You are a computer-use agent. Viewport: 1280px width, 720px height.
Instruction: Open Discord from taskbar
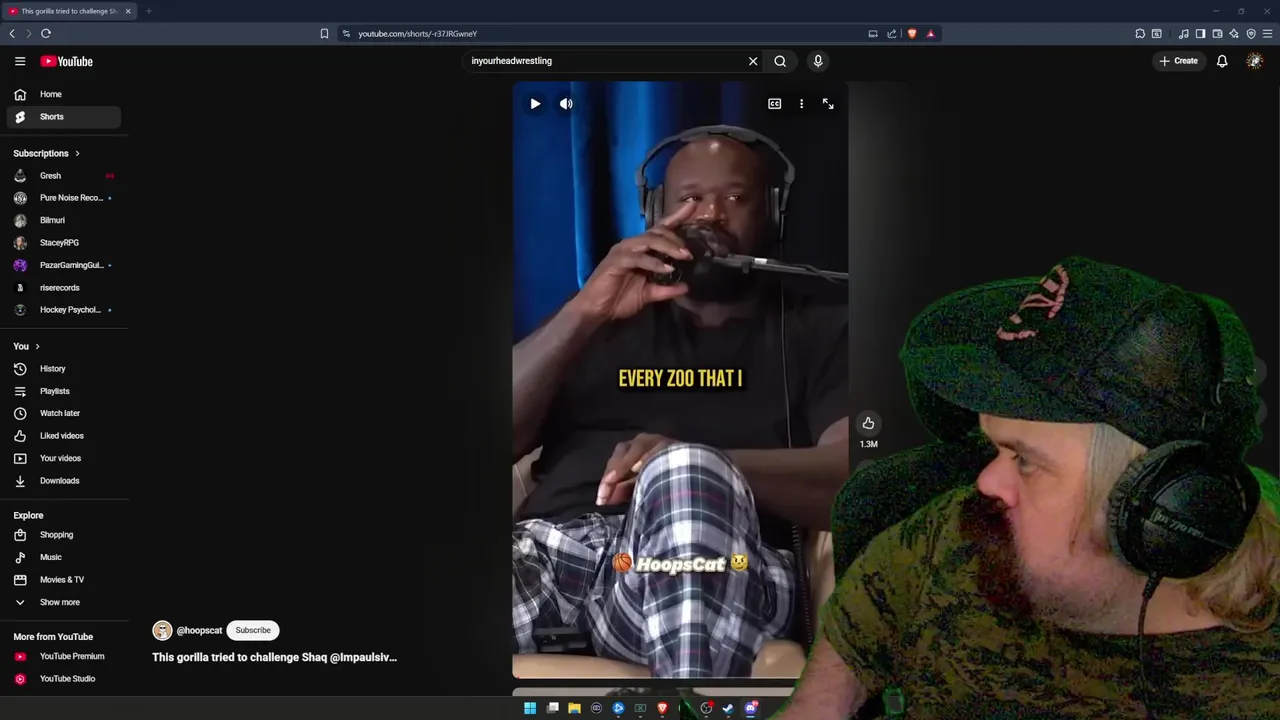point(750,708)
